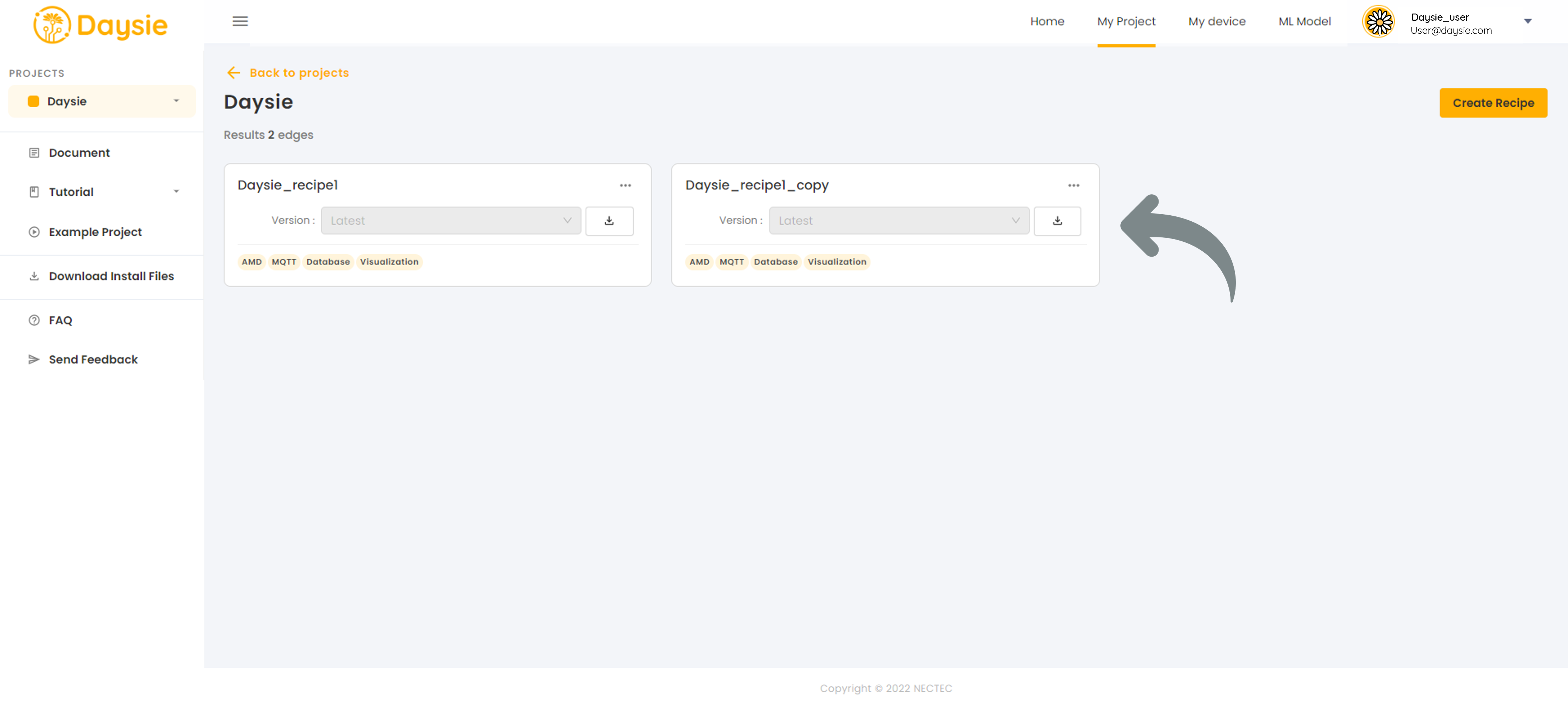Click MQTT tag on Daysie_recipe1_copy

click(732, 262)
